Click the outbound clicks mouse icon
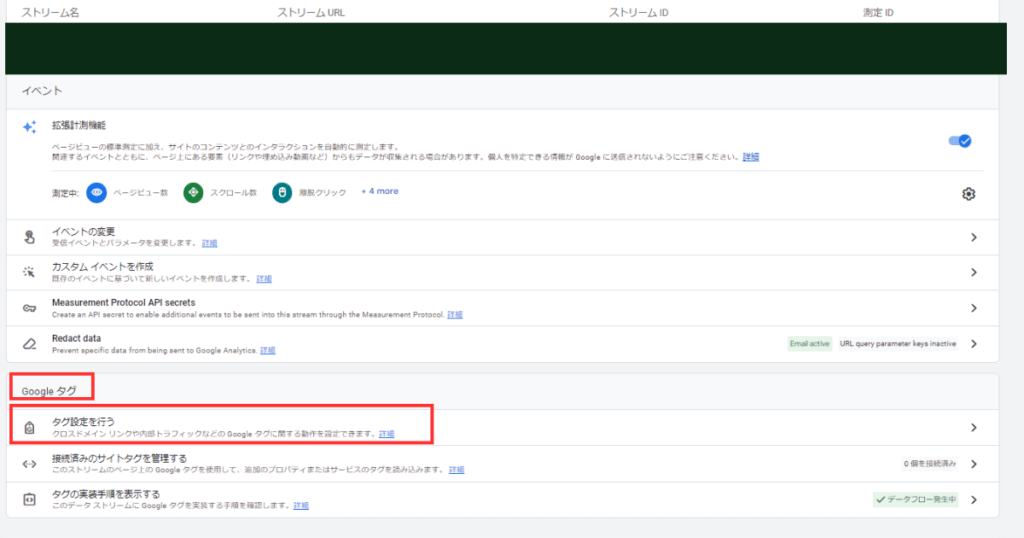Screen dimensions: 1024x538 282,193
